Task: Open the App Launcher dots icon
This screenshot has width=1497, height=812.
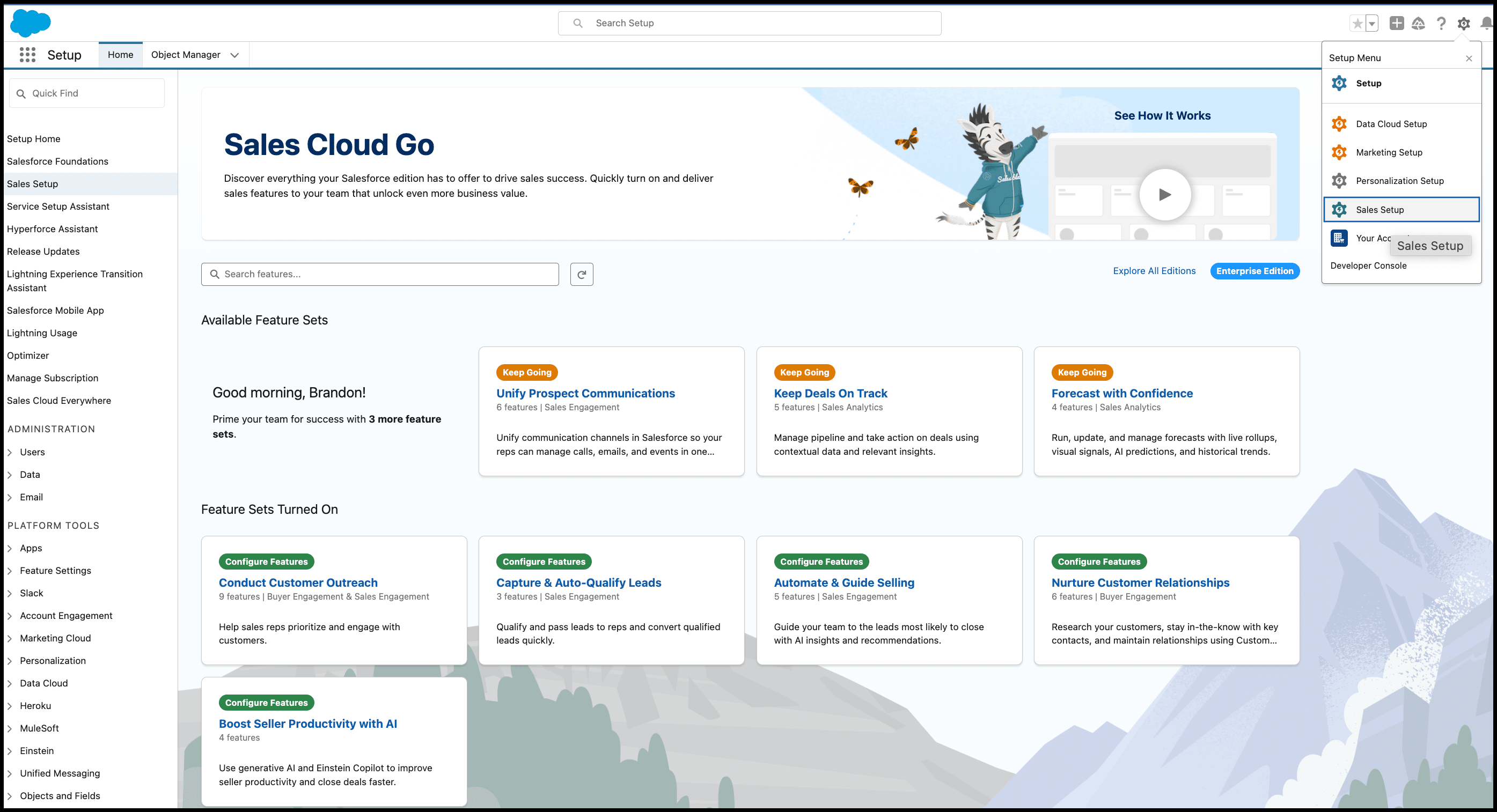Action: [x=27, y=55]
